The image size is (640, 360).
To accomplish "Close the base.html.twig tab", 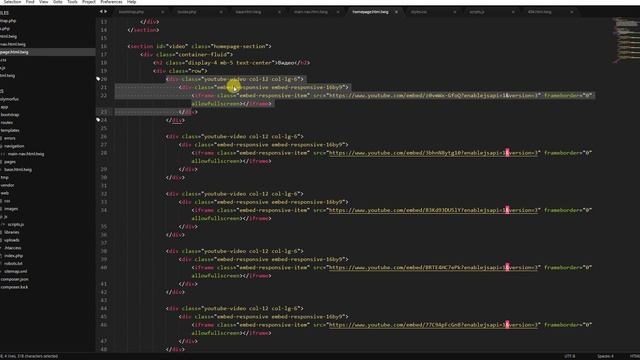I will [x=279, y=12].
